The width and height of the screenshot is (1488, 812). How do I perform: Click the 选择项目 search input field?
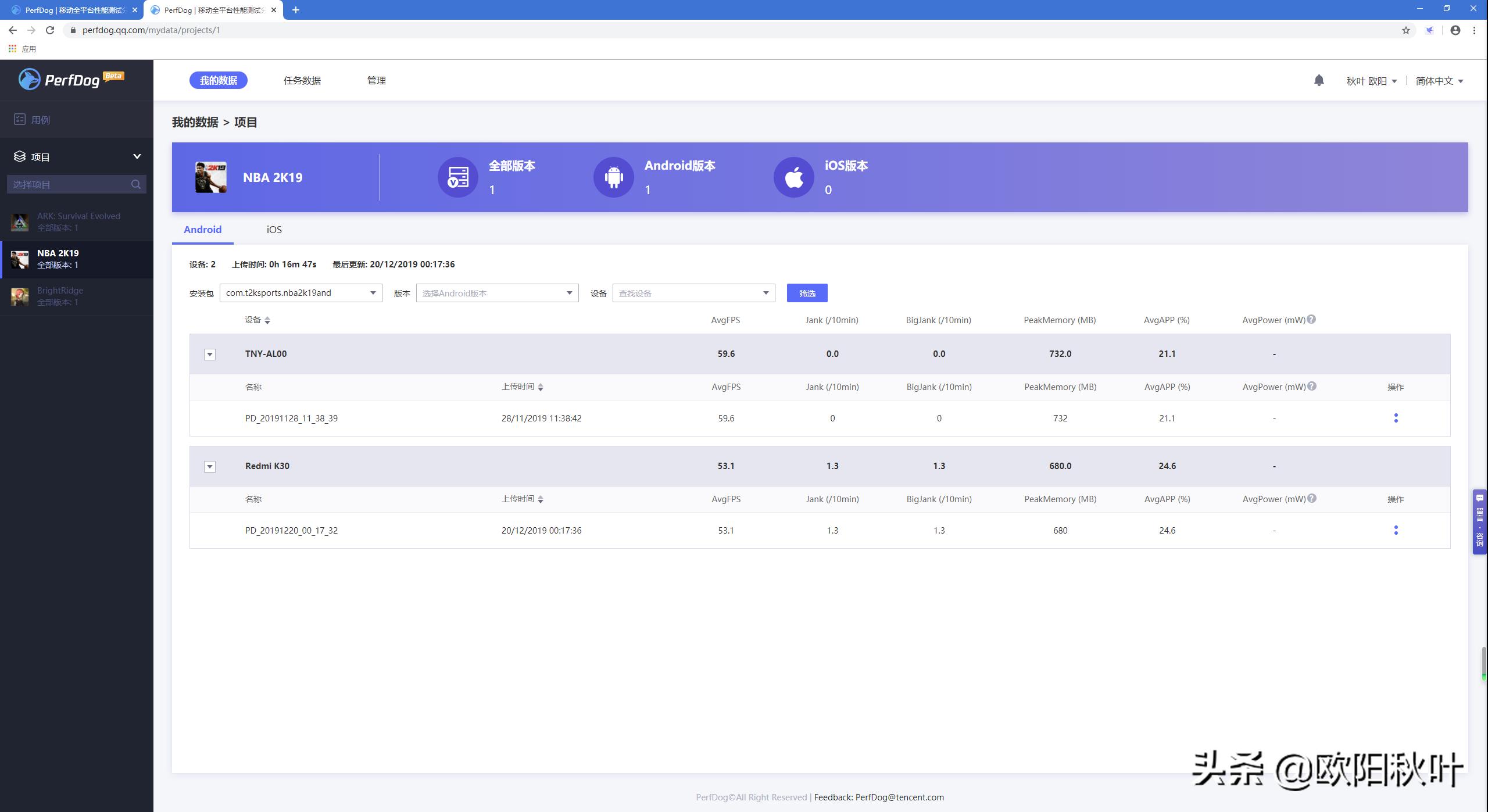(x=69, y=184)
